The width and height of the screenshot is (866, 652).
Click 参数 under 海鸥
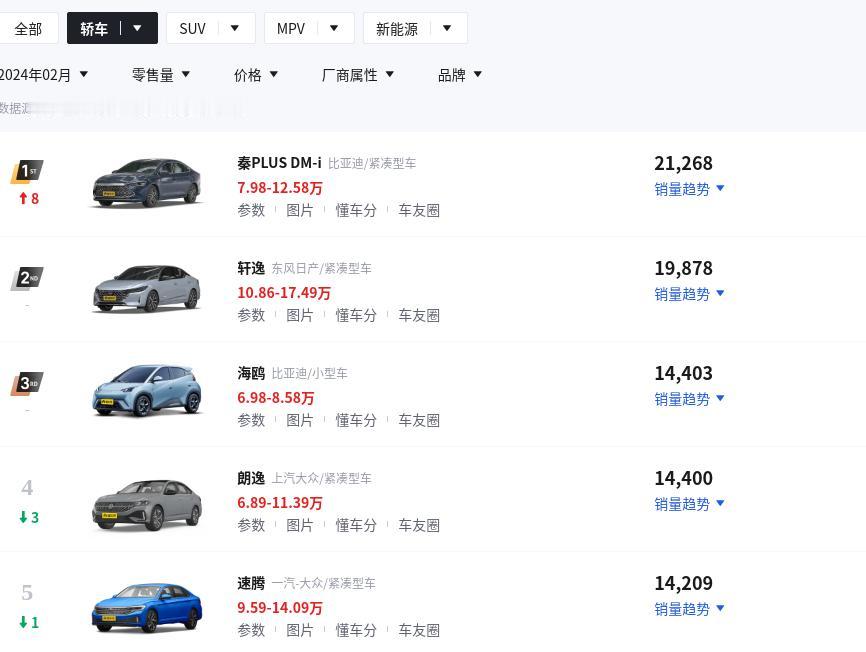[251, 420]
